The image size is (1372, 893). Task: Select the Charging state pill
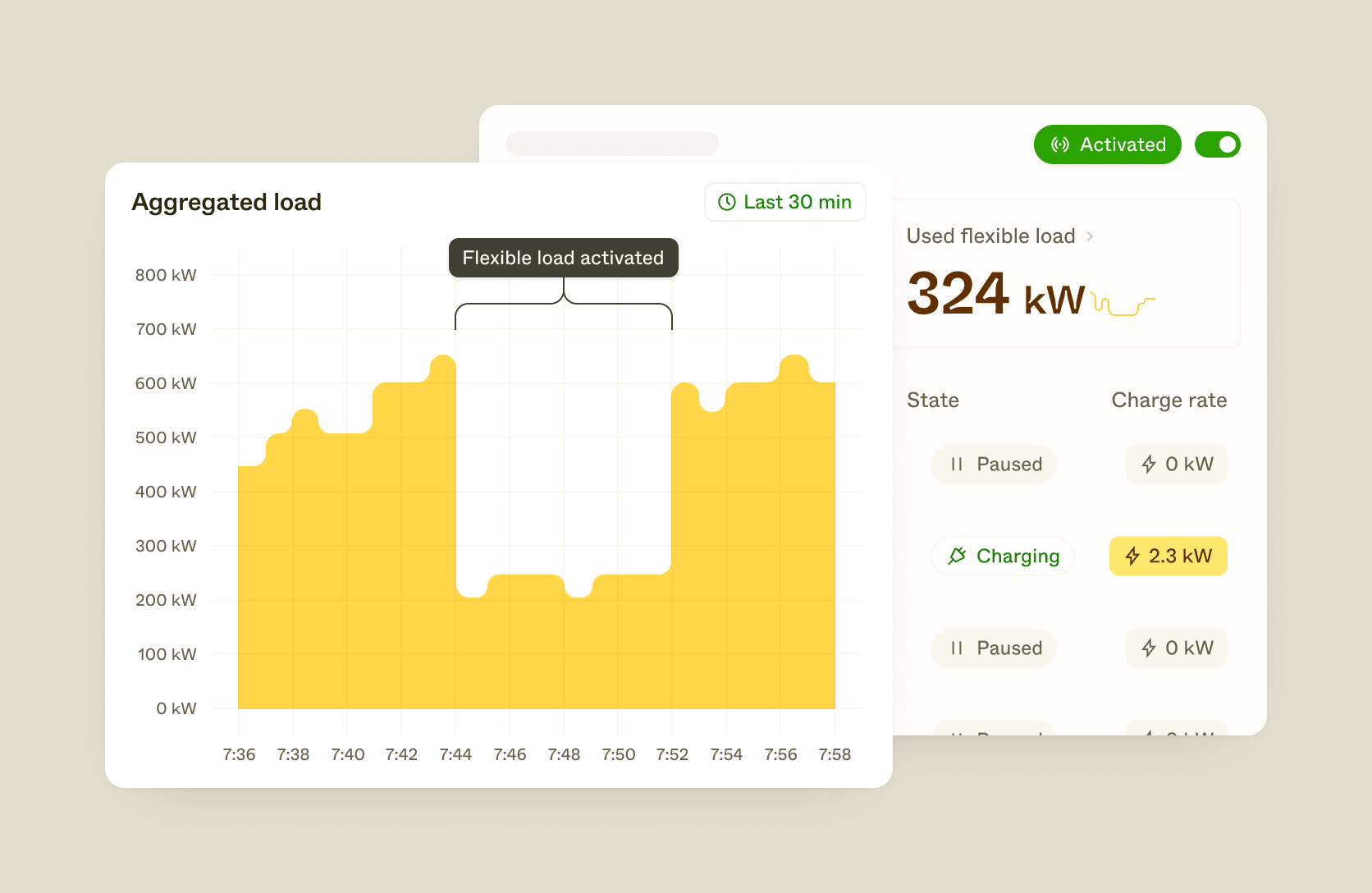pyautogui.click(x=1003, y=556)
